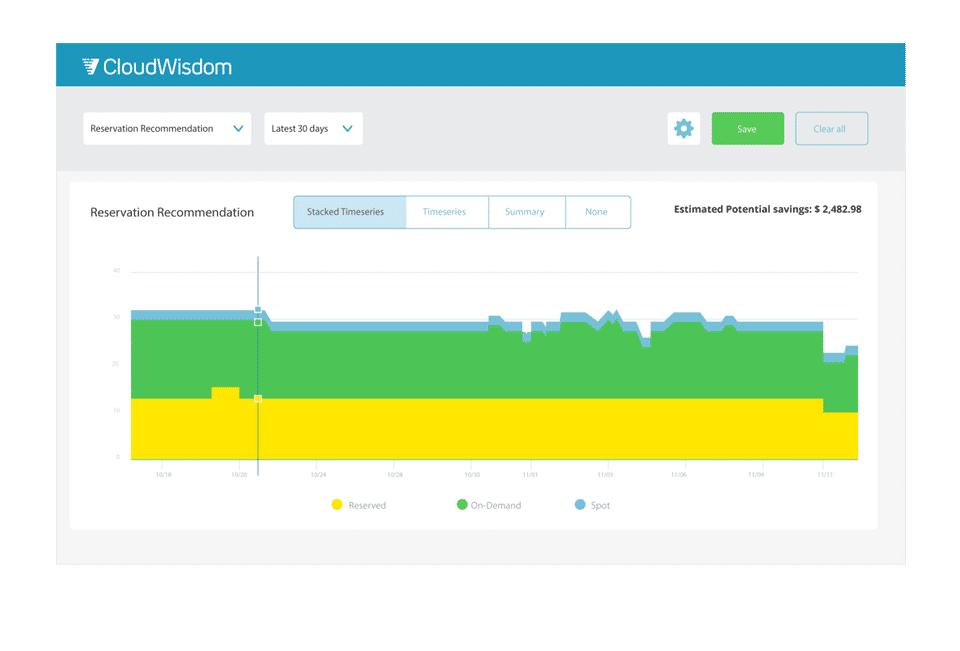Click the 11/03 x-axis label

point(605,475)
